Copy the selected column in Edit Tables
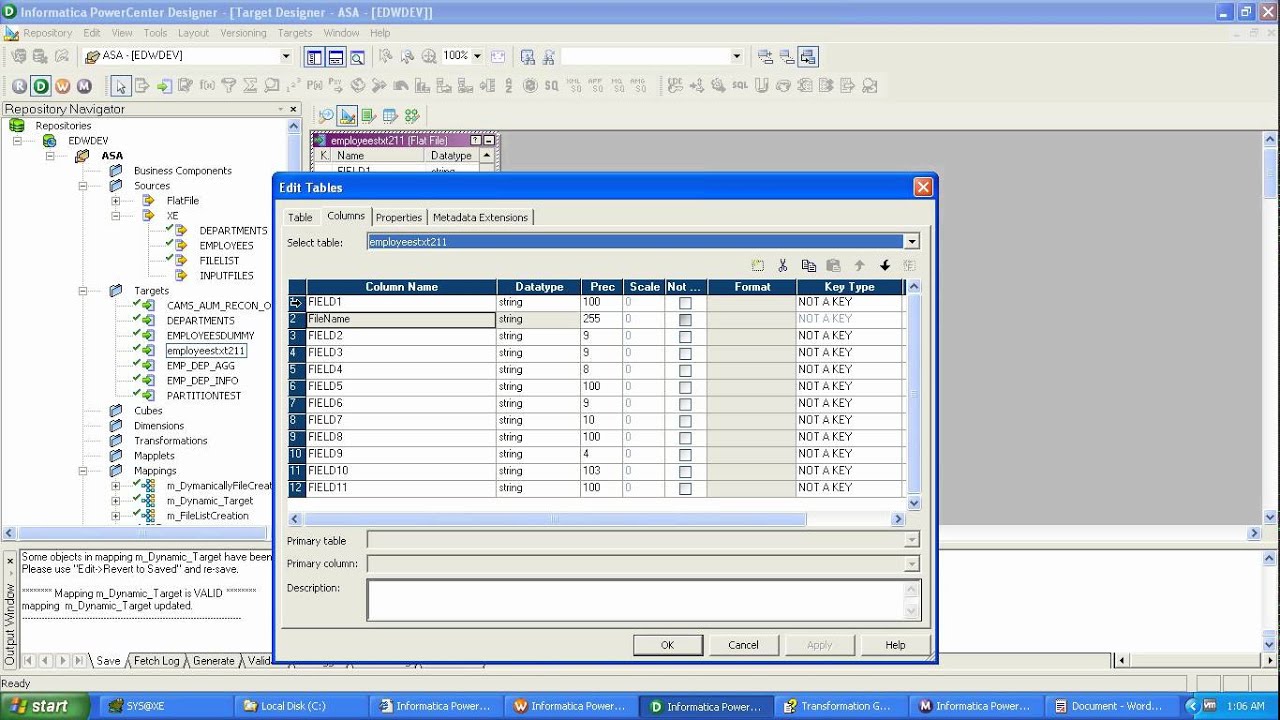This screenshot has width=1280, height=720. point(809,266)
